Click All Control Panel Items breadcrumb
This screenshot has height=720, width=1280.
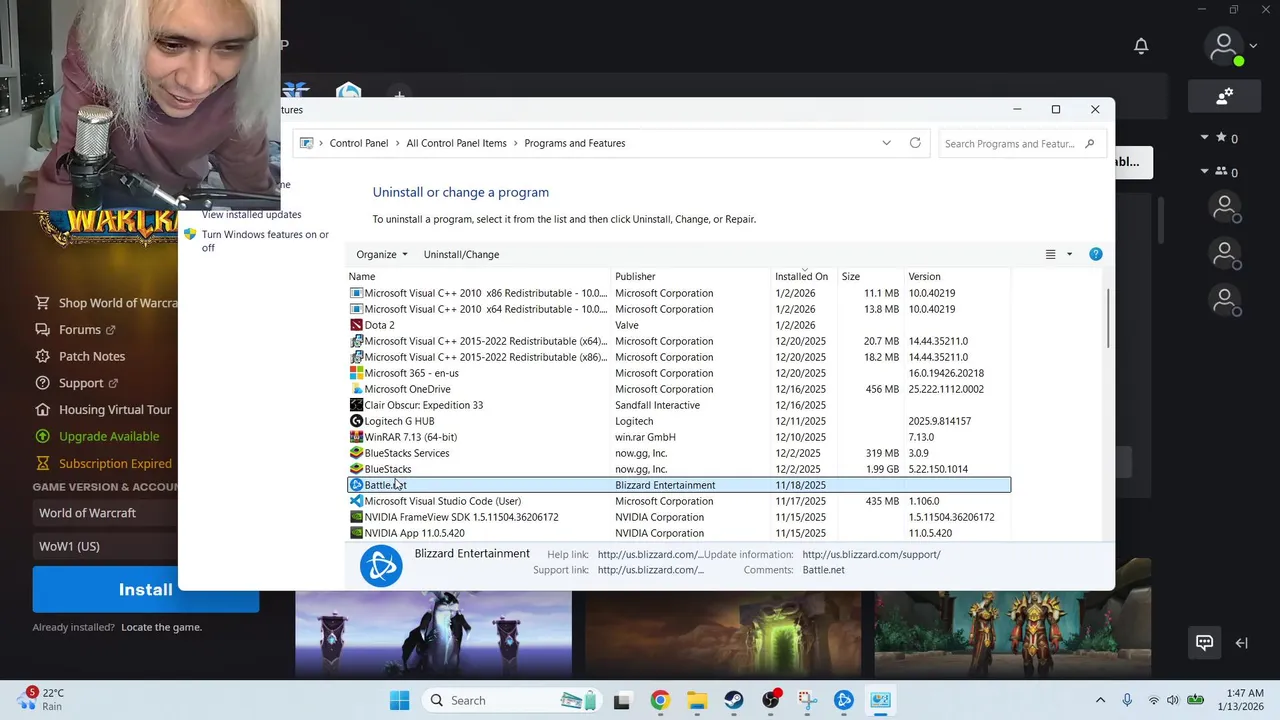click(456, 143)
